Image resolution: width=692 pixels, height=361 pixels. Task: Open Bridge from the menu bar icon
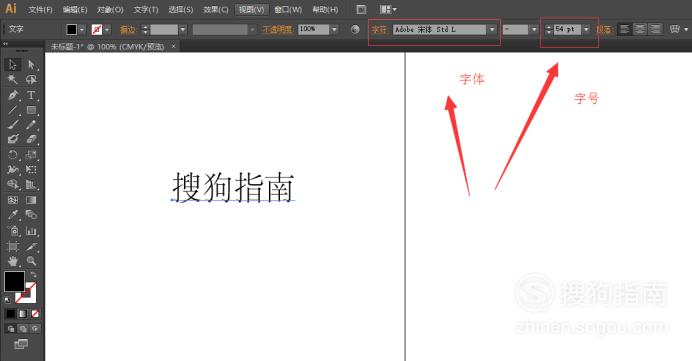(x=361, y=9)
